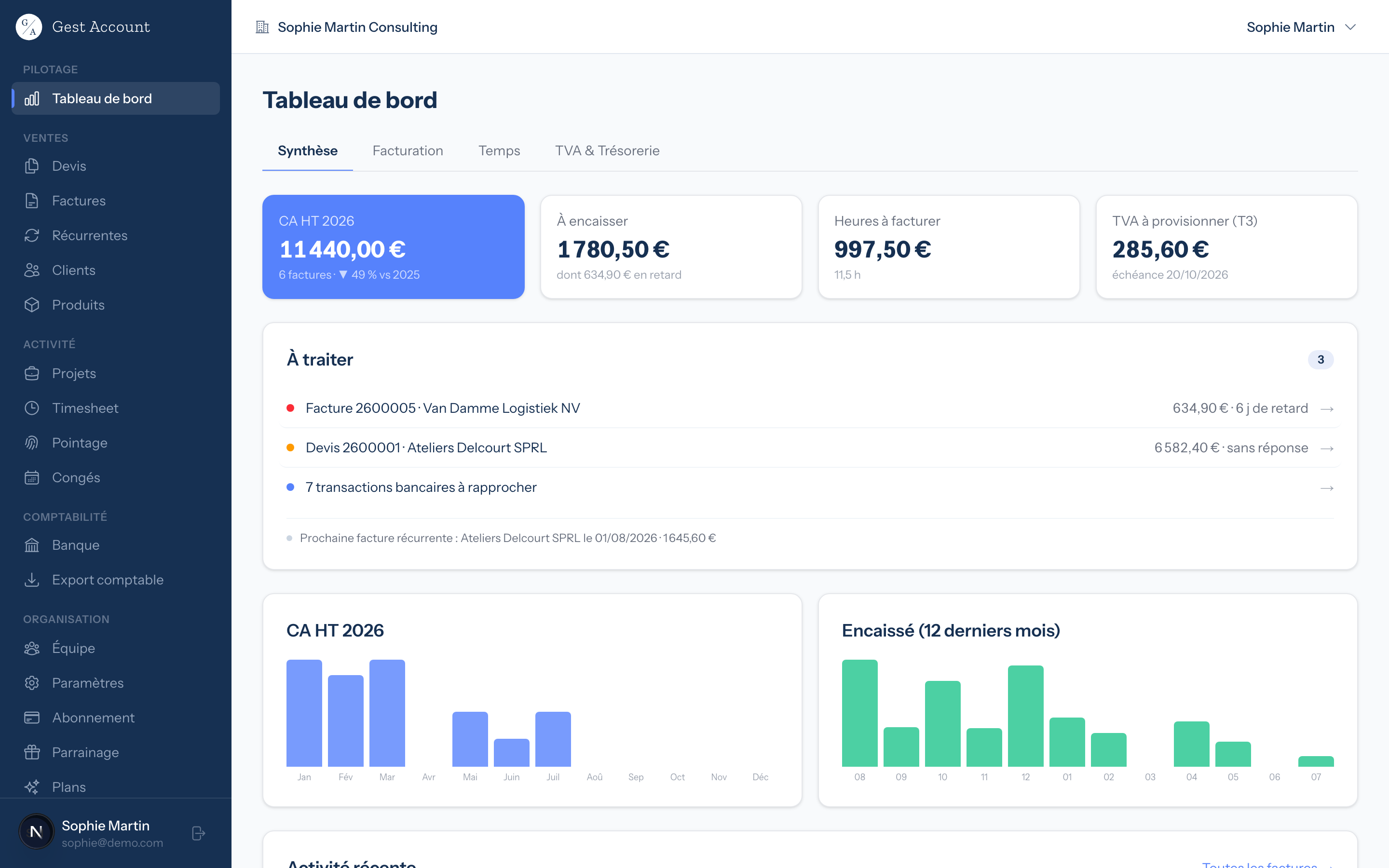Click '634,90 € · 6 j de retard' text
The image size is (1389, 868).
point(1240,408)
